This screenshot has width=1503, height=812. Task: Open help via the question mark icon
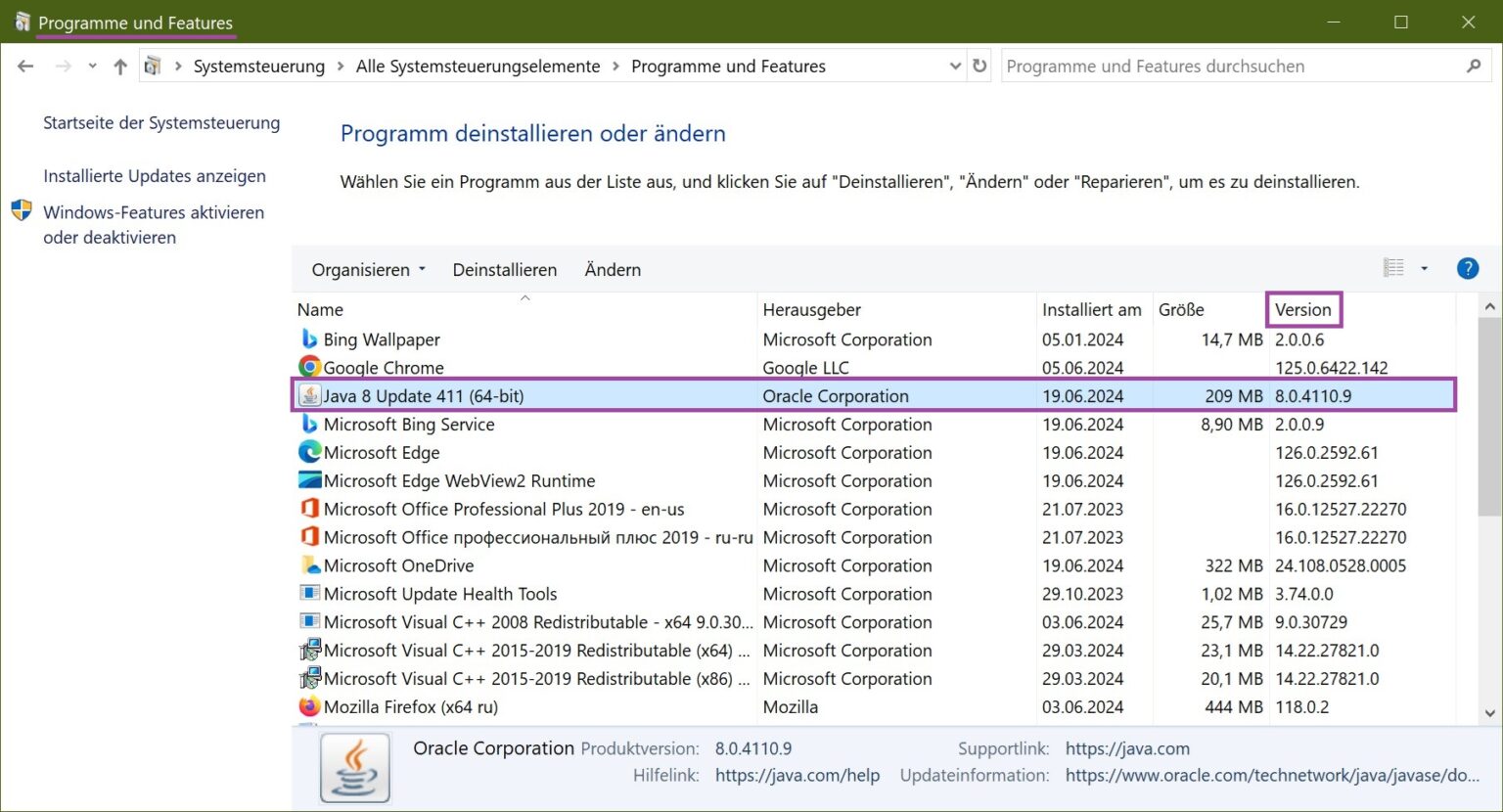1468,268
